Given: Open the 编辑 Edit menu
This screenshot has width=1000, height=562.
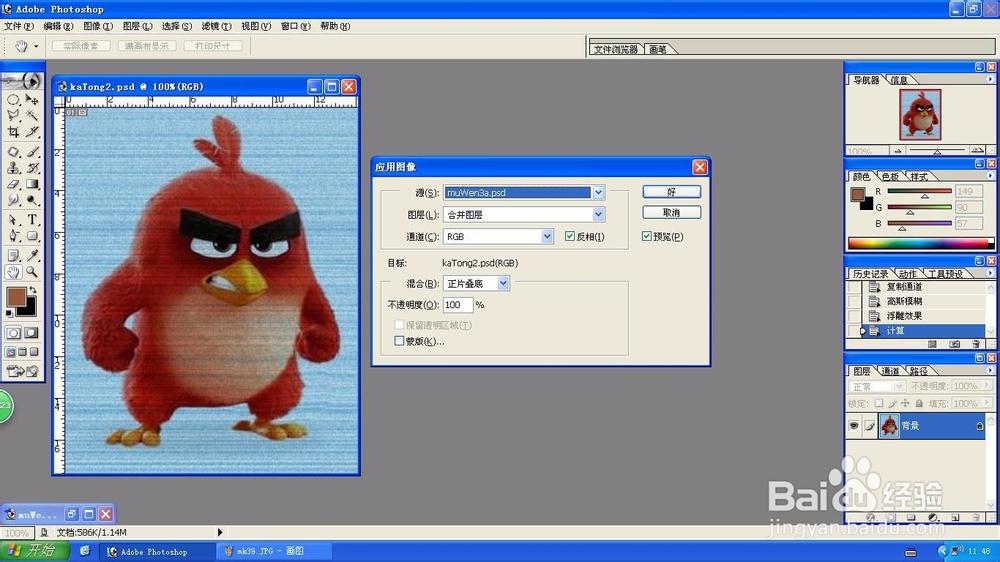Looking at the screenshot, I should click(x=58, y=26).
